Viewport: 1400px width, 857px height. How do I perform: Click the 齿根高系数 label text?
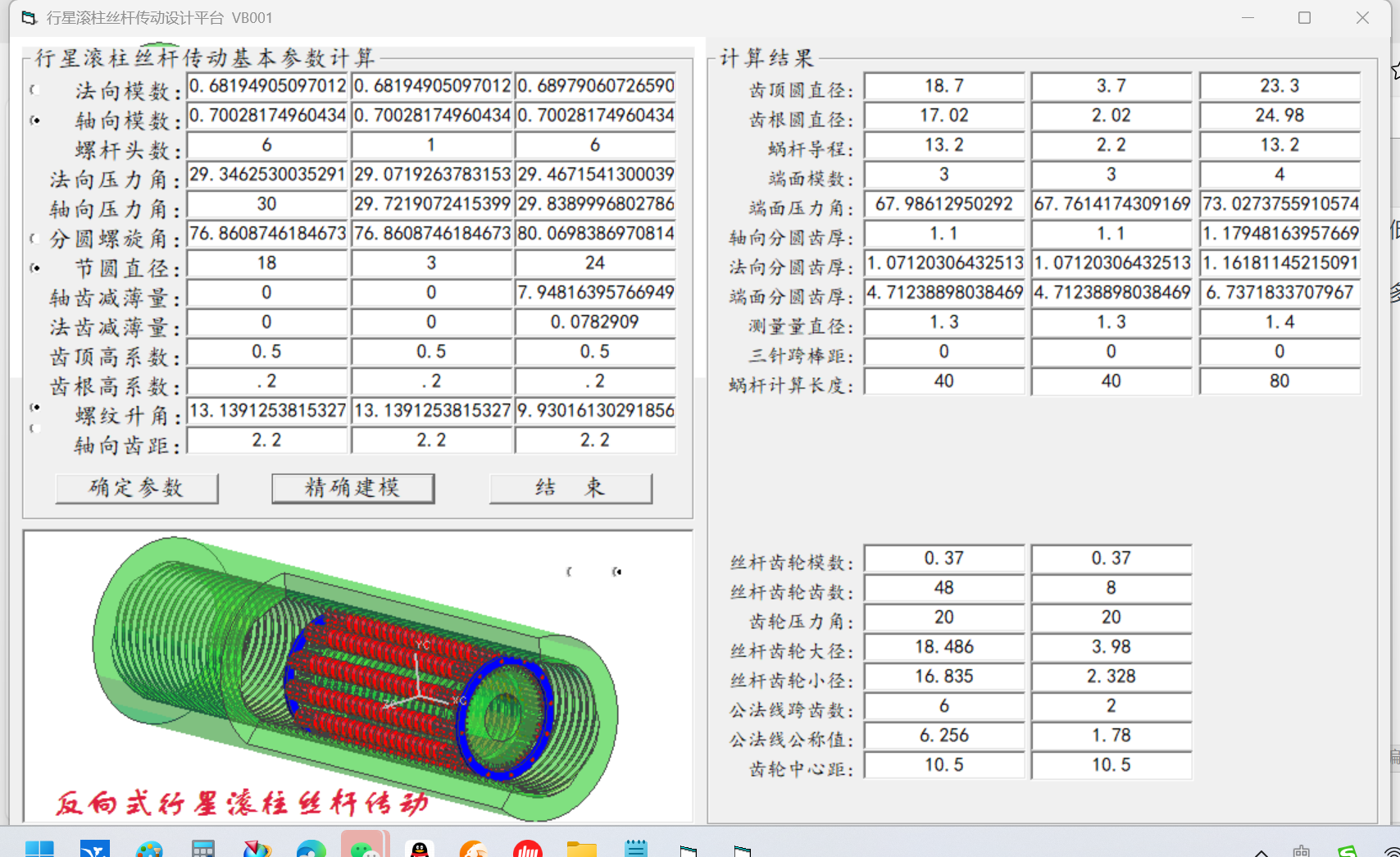click(x=115, y=385)
